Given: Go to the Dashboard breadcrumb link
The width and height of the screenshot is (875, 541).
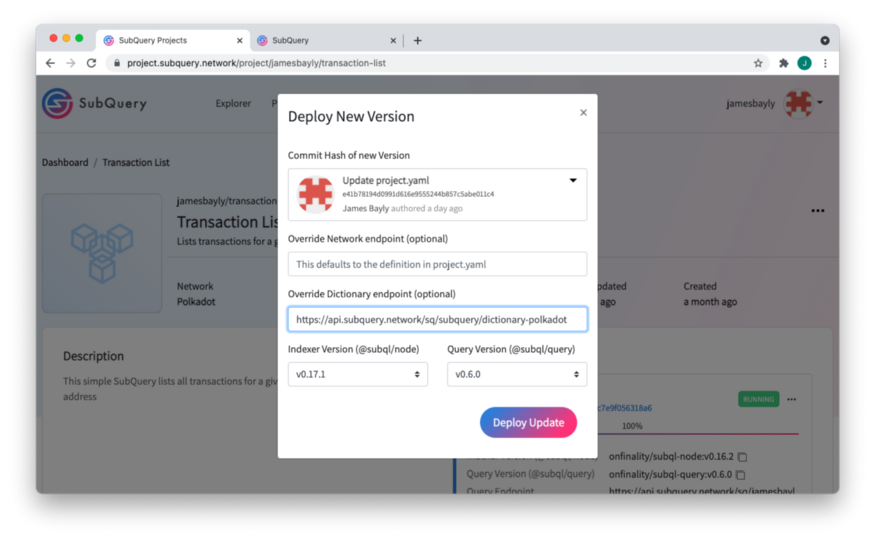Looking at the screenshot, I should click(65, 162).
